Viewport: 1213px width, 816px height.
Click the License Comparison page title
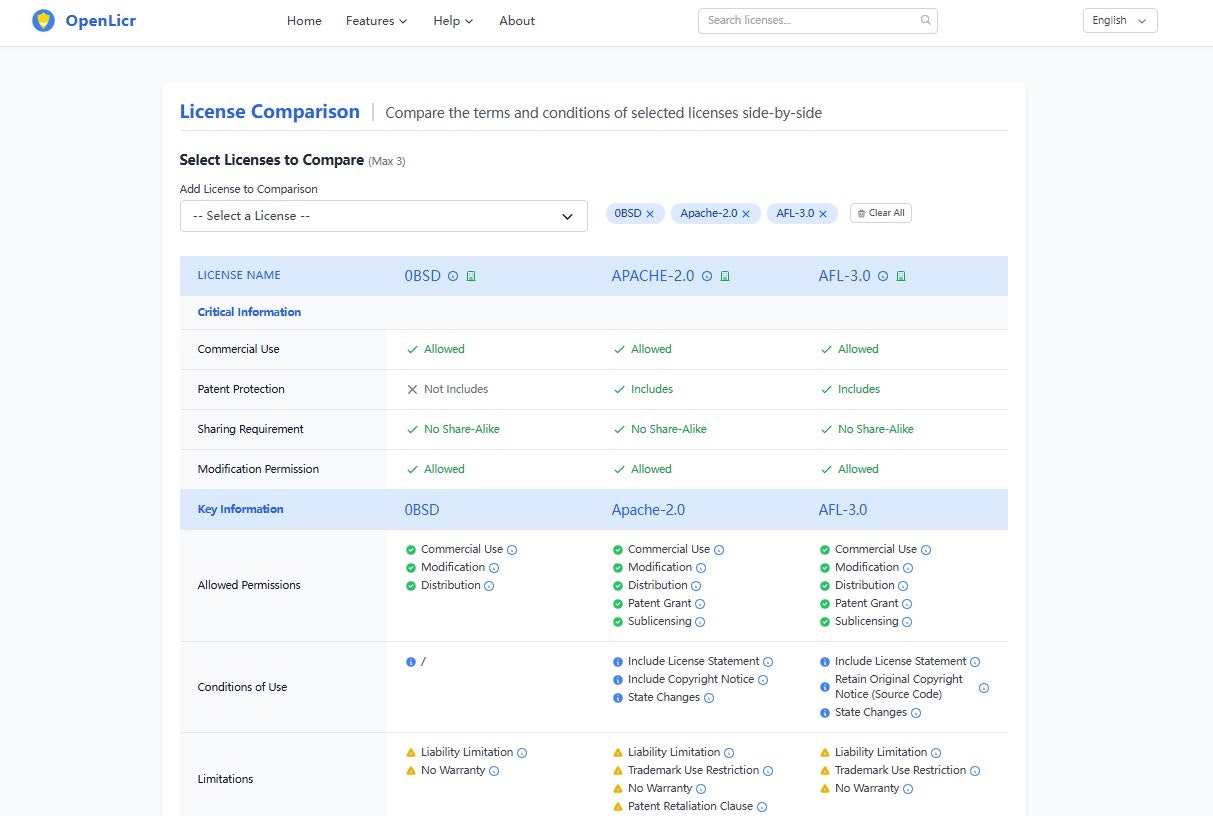coord(270,111)
